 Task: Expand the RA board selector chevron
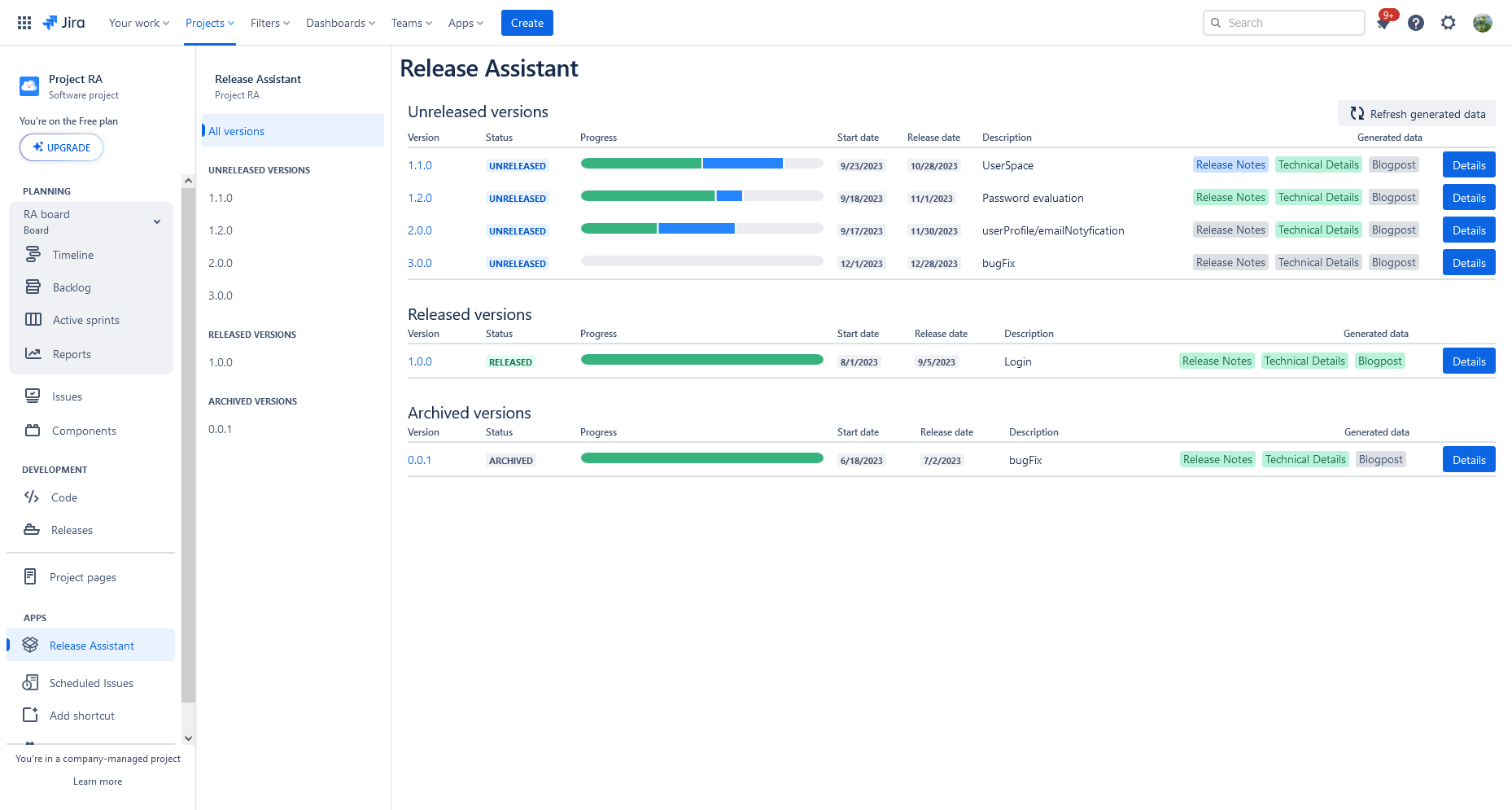click(157, 221)
